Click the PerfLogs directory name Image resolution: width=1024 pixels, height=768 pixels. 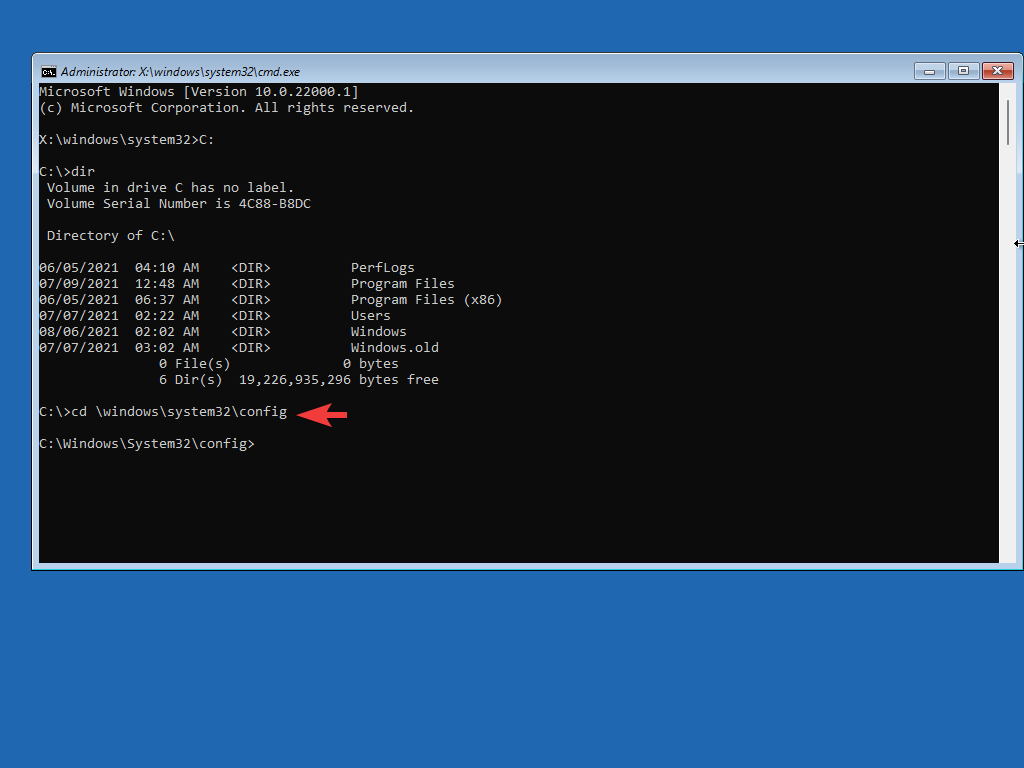383,268
